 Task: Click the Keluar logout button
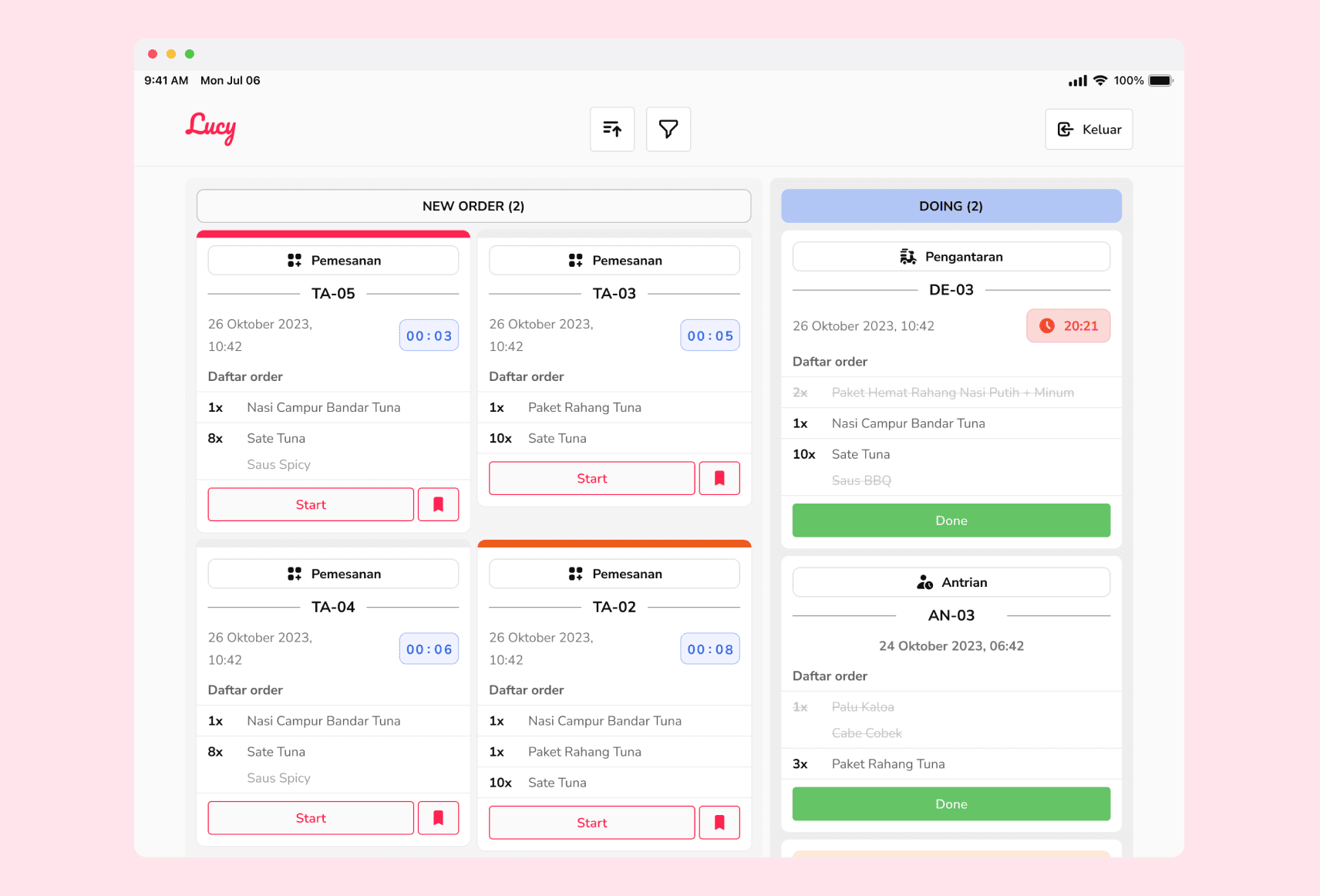1089,129
